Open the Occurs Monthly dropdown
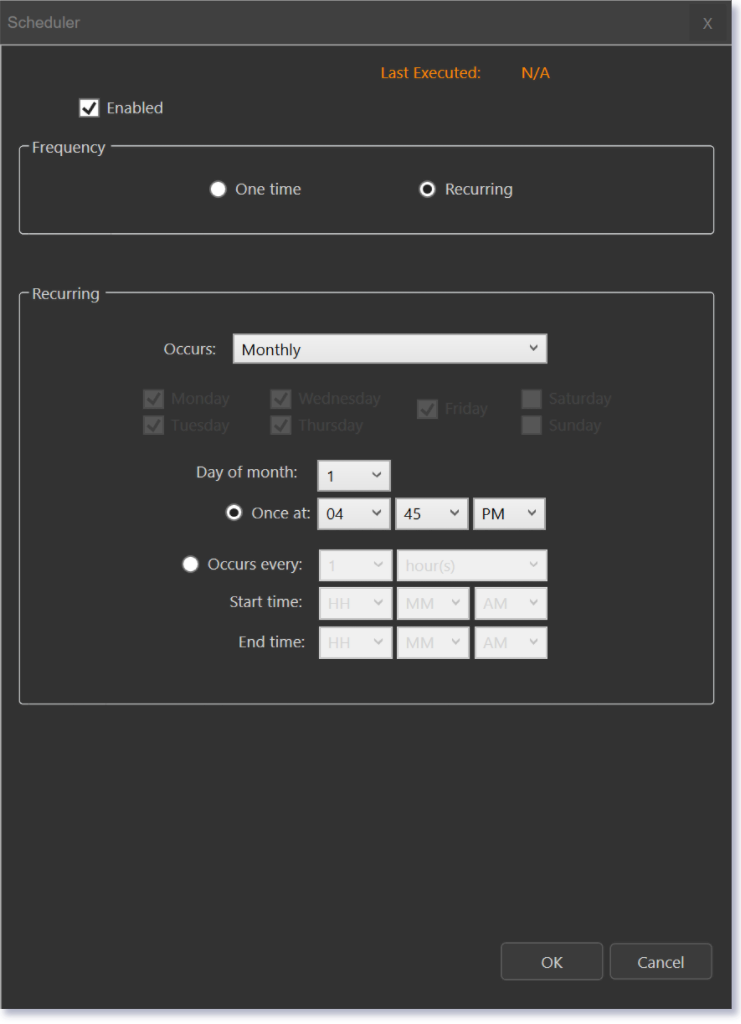This screenshot has width=741, height=1024. (390, 349)
